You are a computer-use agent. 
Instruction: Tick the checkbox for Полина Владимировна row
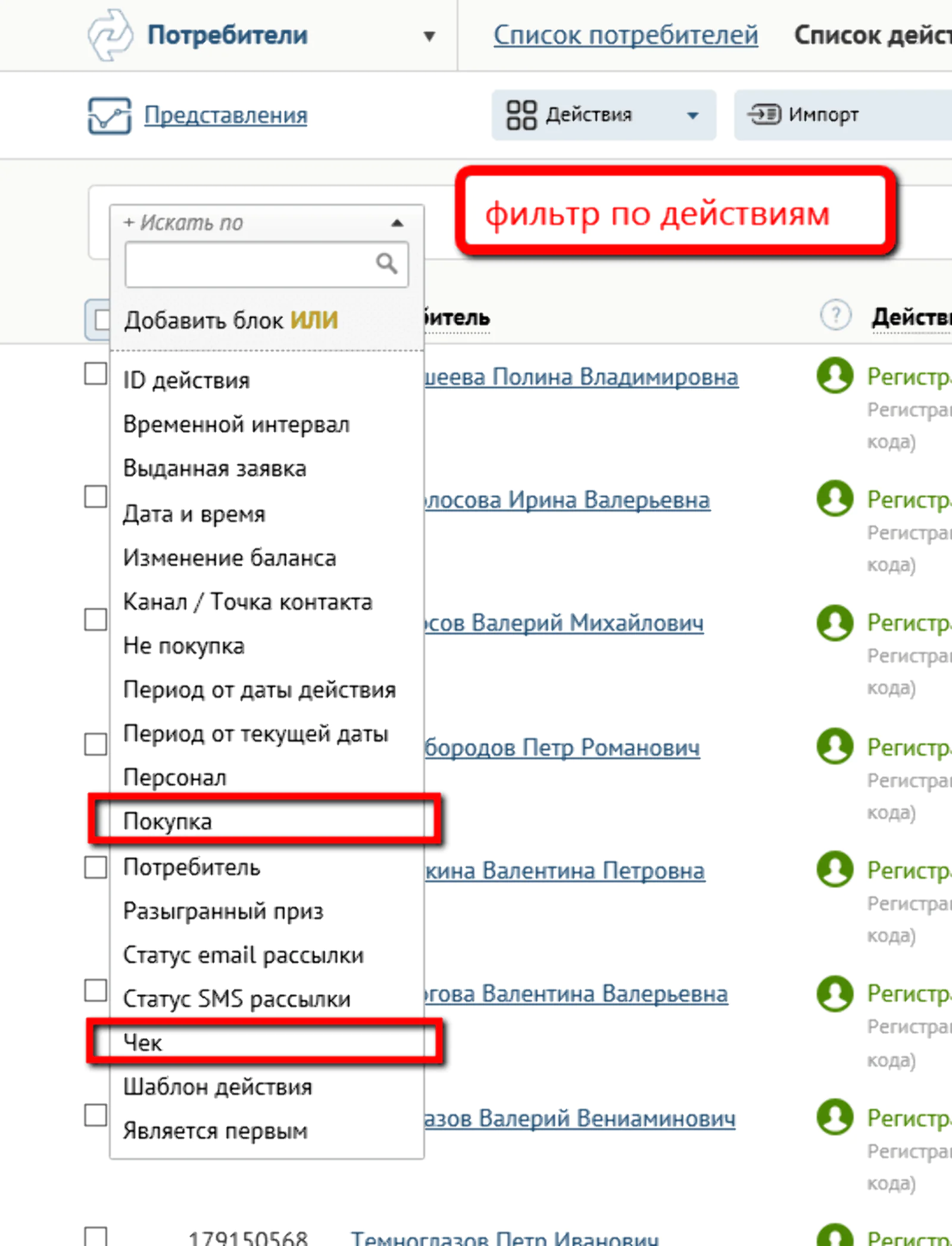click(x=95, y=374)
